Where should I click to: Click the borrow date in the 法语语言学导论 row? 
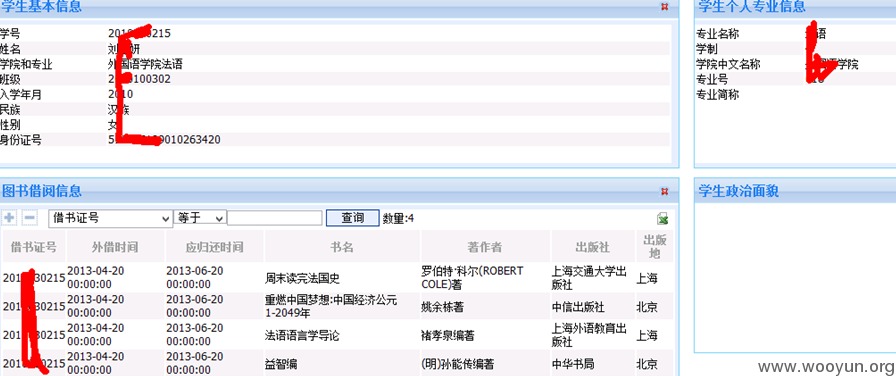click(95, 335)
